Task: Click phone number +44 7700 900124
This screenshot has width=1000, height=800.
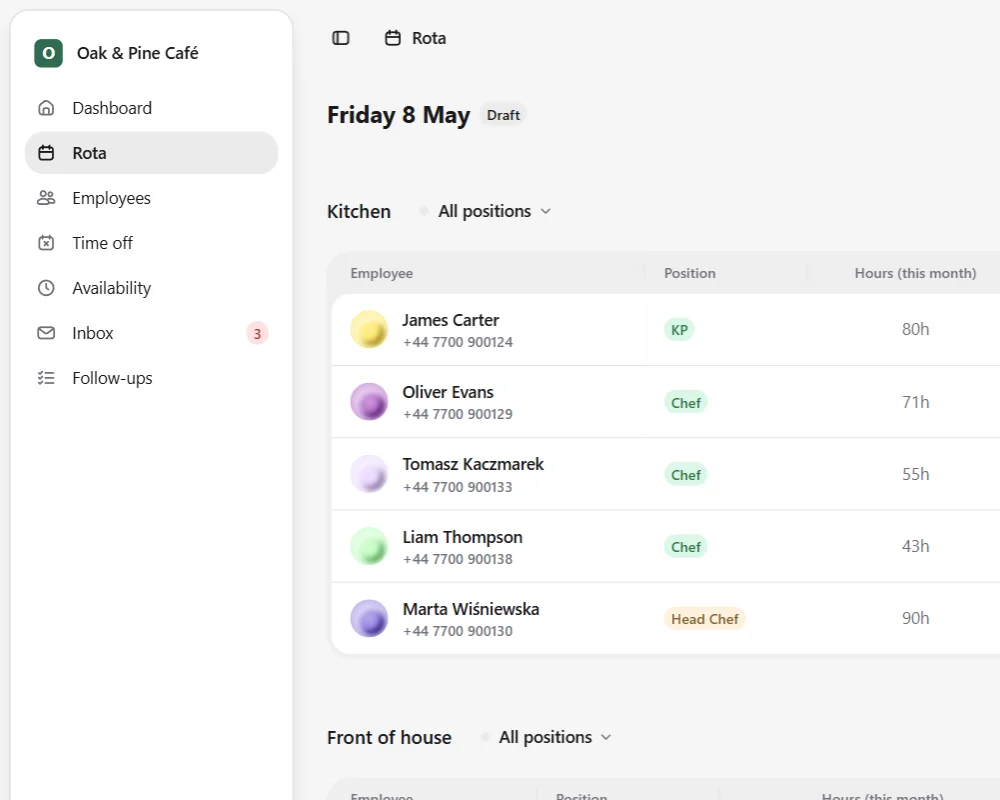Action: tap(457, 342)
